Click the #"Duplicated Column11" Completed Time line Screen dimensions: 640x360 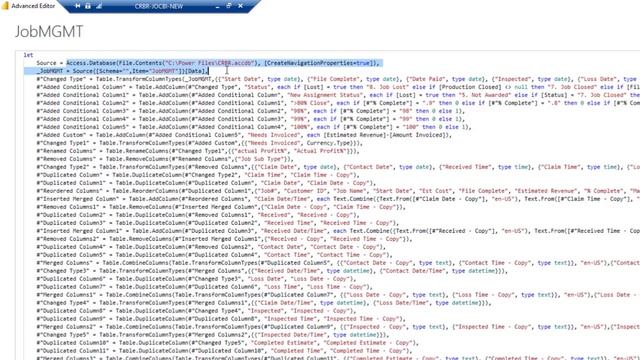click(224, 351)
